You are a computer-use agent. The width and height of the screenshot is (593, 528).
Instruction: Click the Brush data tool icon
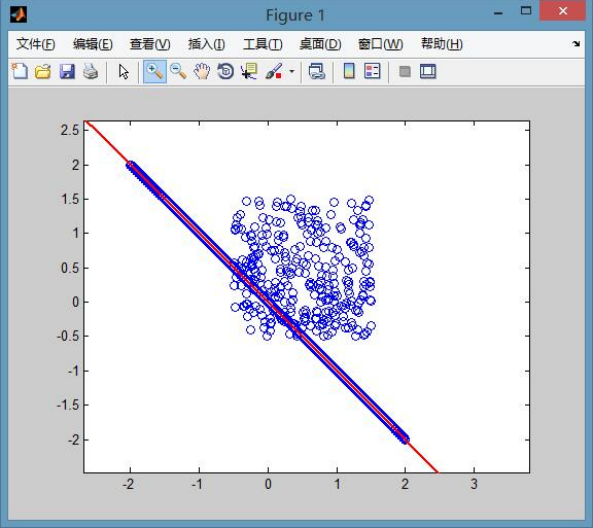273,71
